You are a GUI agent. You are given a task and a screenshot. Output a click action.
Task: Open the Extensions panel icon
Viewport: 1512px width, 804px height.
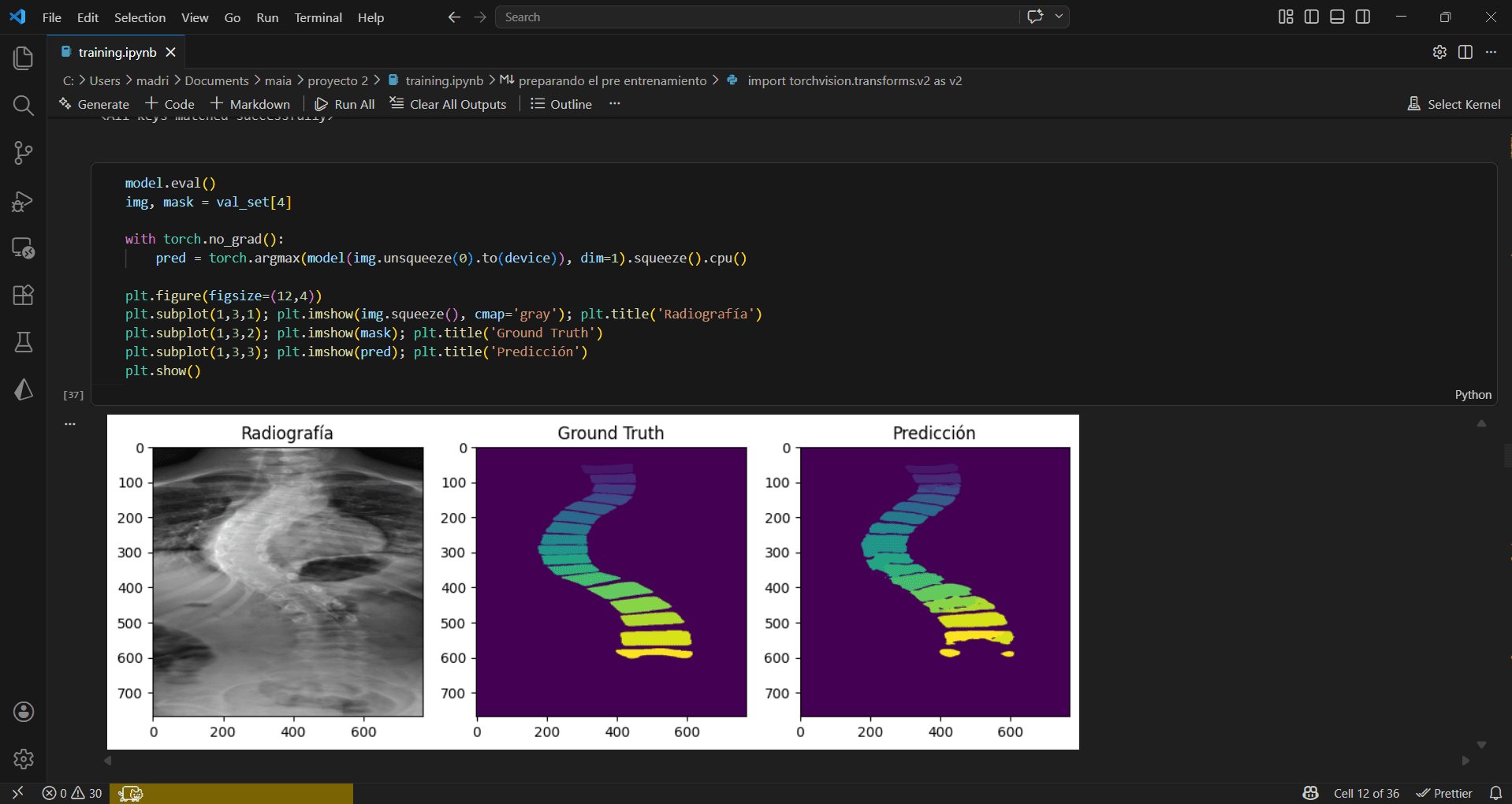click(23, 295)
